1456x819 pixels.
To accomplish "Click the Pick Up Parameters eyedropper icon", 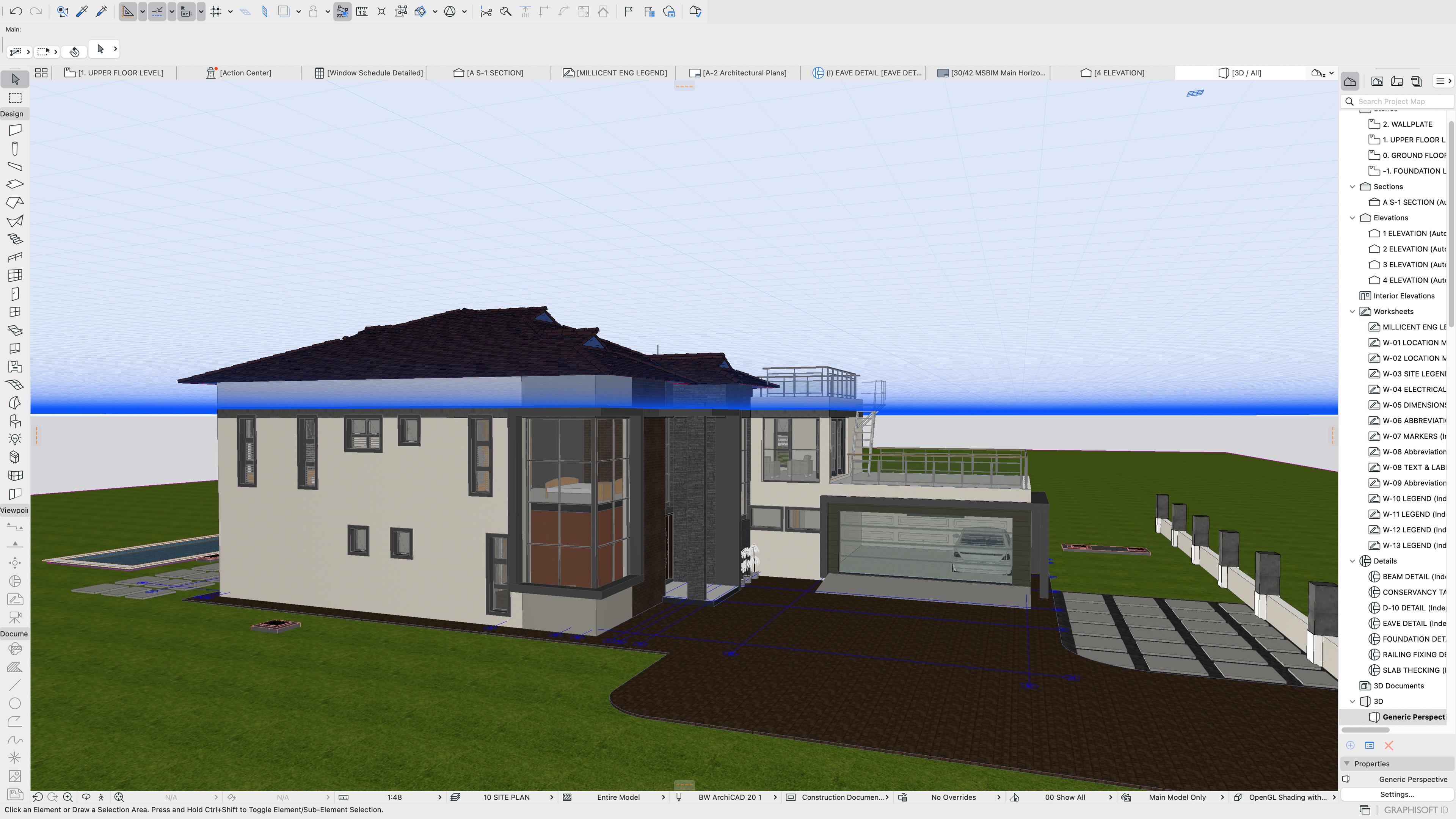I will click(82, 11).
